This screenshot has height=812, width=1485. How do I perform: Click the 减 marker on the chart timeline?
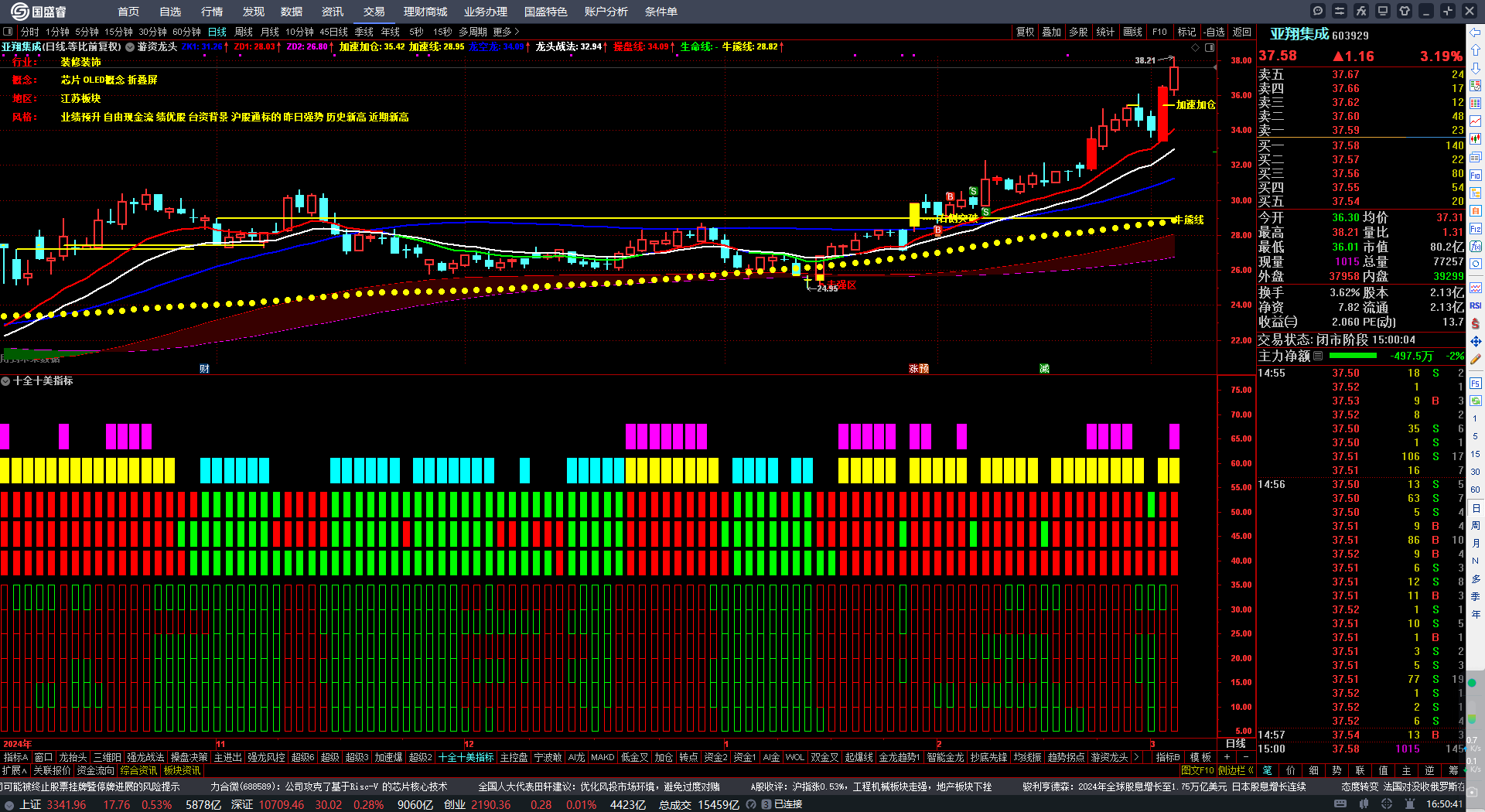tap(1044, 369)
